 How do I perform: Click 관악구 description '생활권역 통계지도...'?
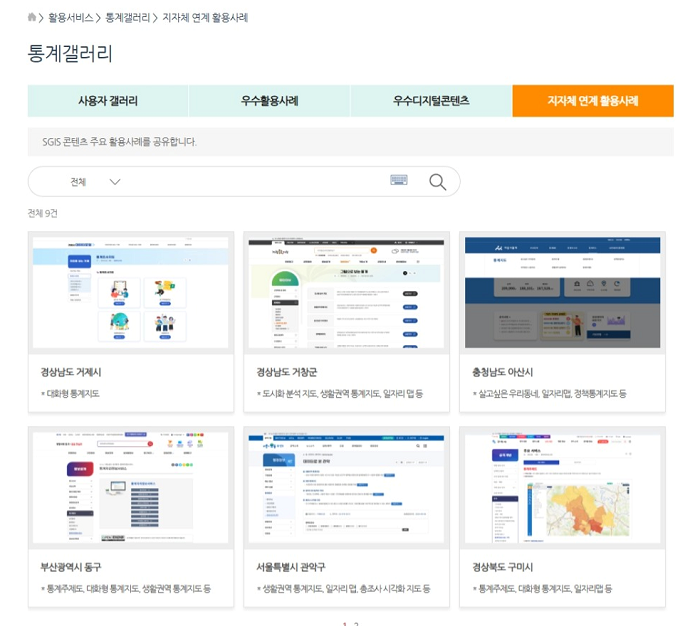pyautogui.click(x=343, y=588)
